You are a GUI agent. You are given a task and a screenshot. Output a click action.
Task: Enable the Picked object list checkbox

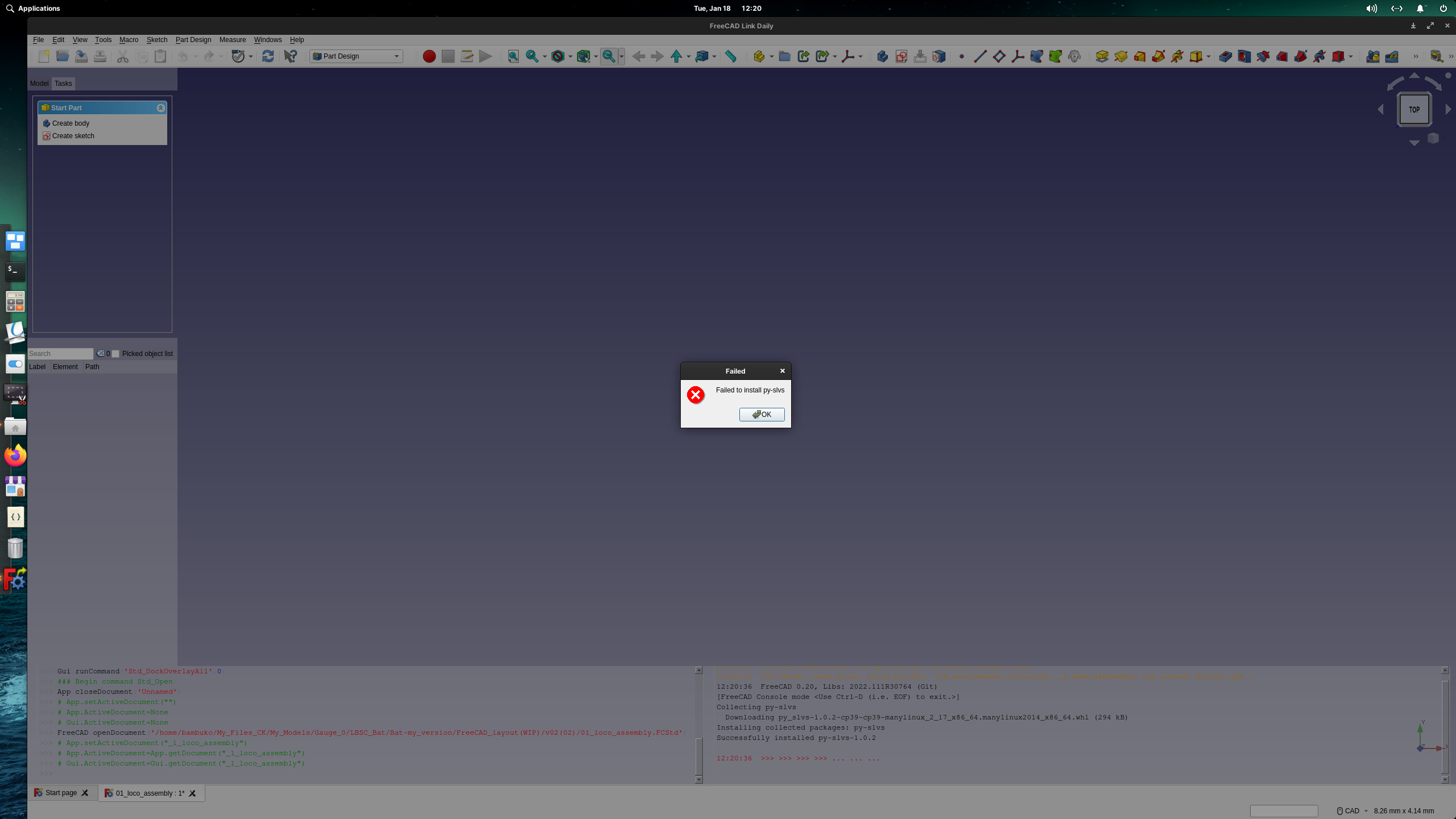[115, 354]
